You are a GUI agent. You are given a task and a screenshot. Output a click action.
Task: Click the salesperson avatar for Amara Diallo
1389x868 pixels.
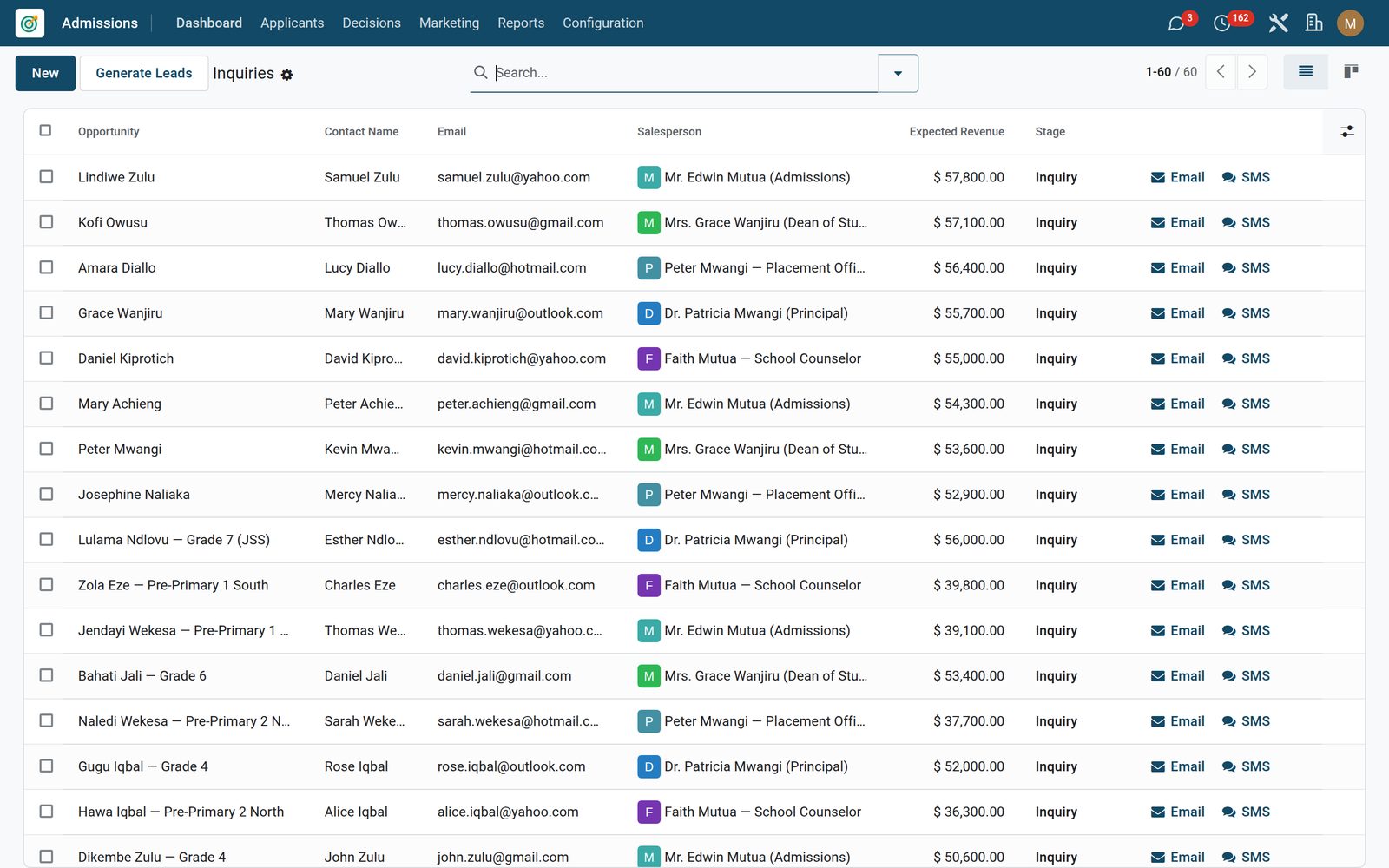coord(648,268)
